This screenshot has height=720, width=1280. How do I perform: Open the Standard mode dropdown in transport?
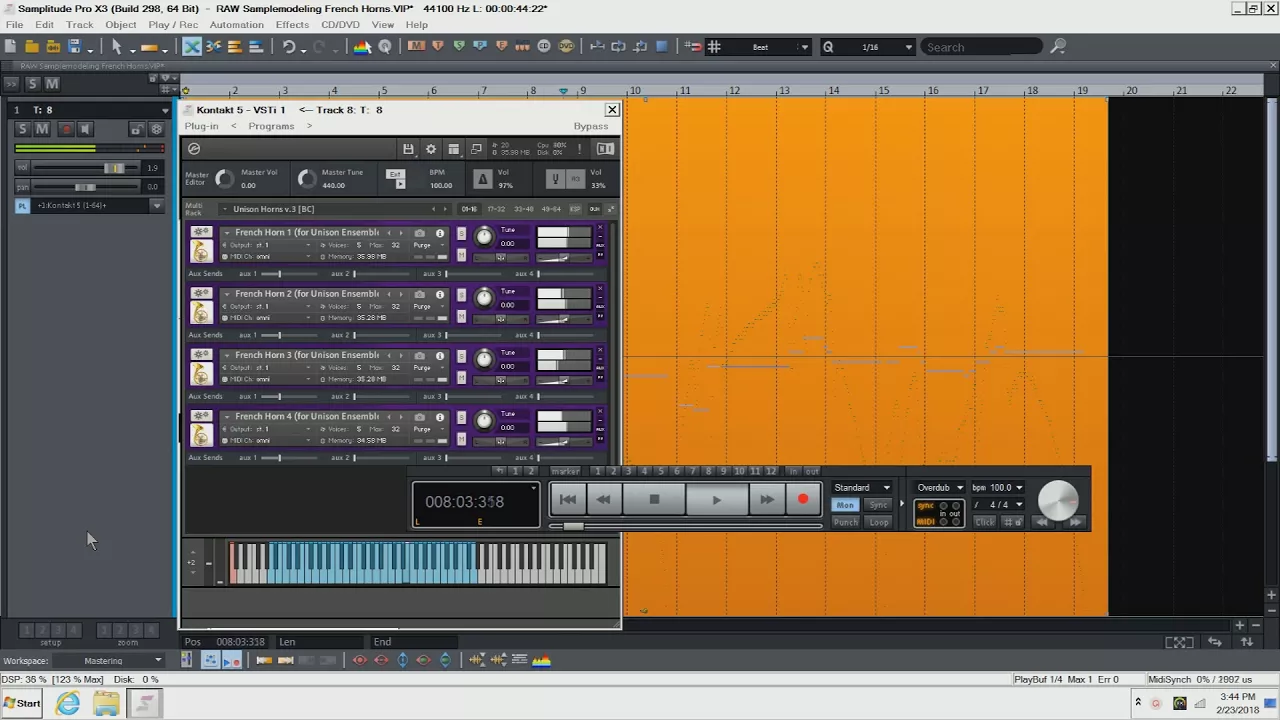pos(861,488)
